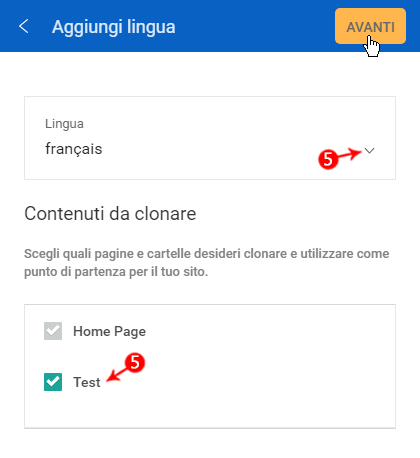The height and width of the screenshot is (458, 420).
Task: Click the AVANTI button
Action: coord(370,26)
